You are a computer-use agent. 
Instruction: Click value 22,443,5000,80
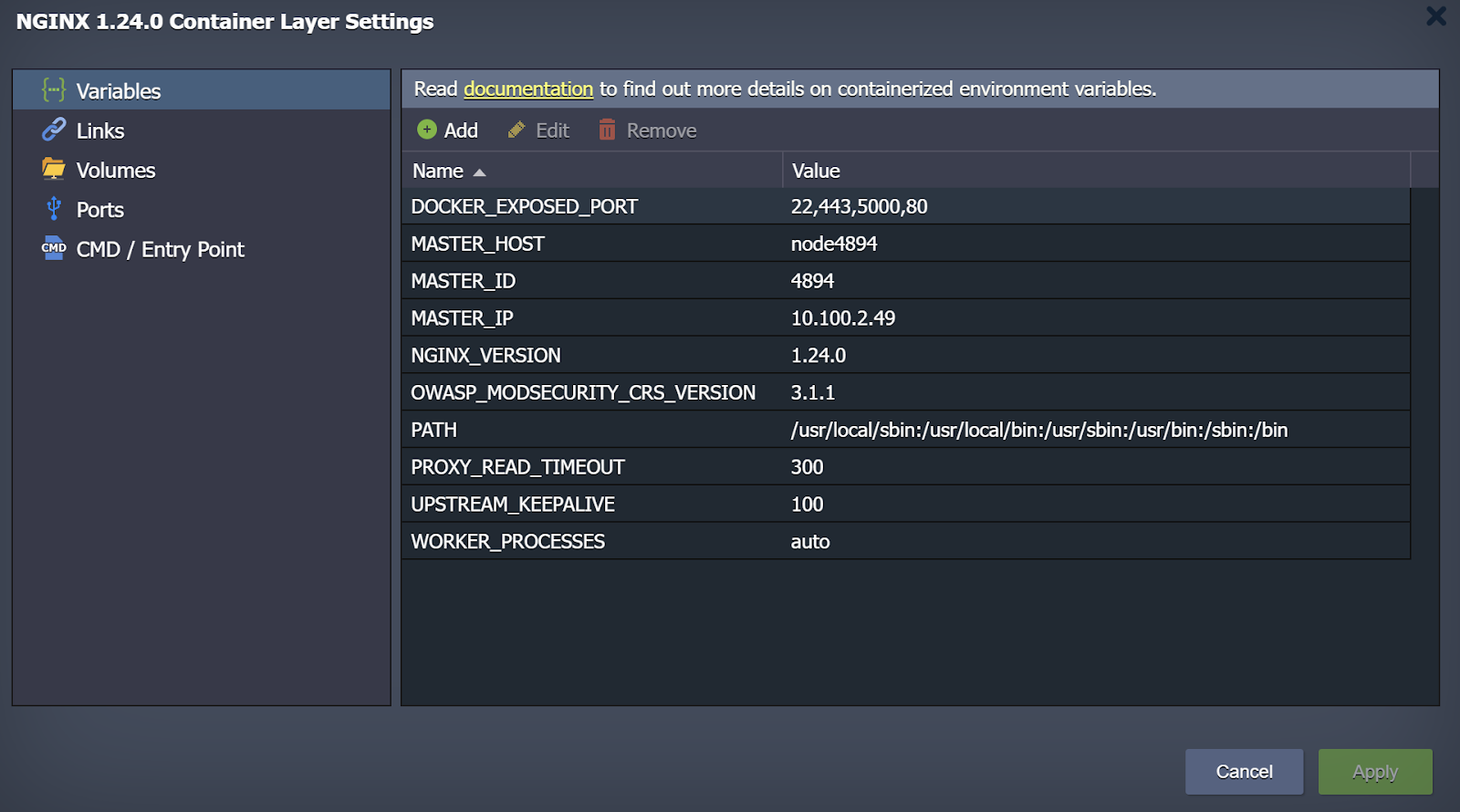point(859,206)
